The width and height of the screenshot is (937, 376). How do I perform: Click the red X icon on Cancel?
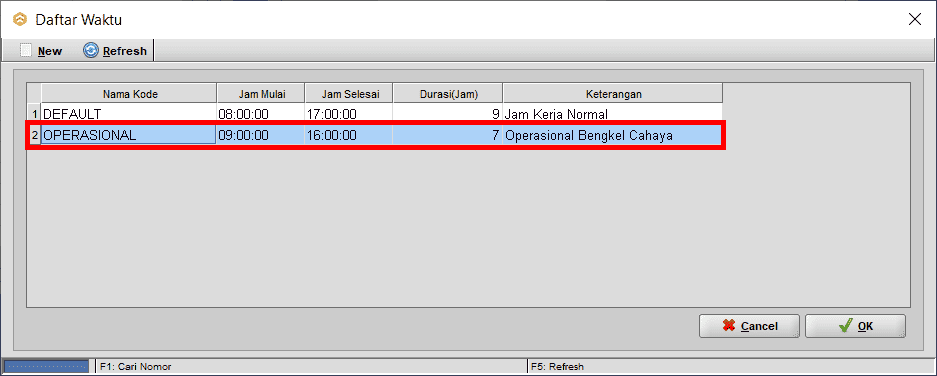point(728,326)
